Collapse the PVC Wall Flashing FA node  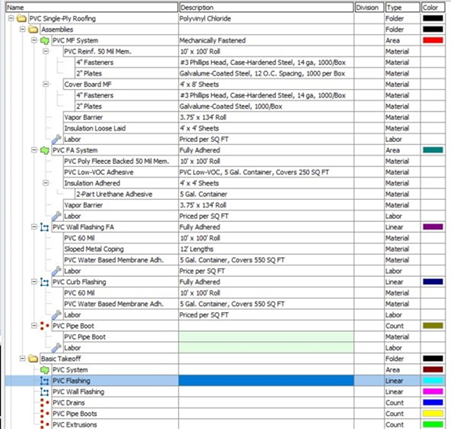pos(34,227)
